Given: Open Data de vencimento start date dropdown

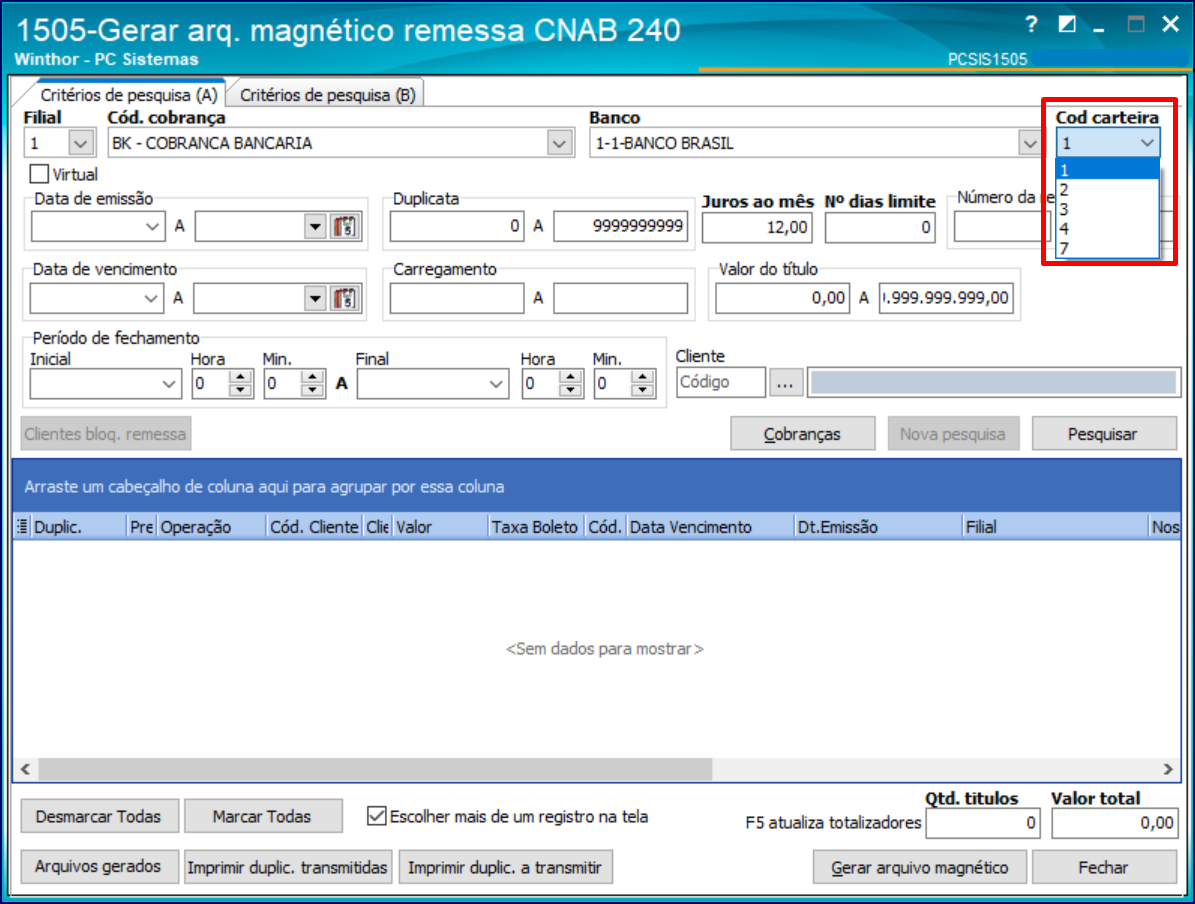Looking at the screenshot, I should 151,298.
